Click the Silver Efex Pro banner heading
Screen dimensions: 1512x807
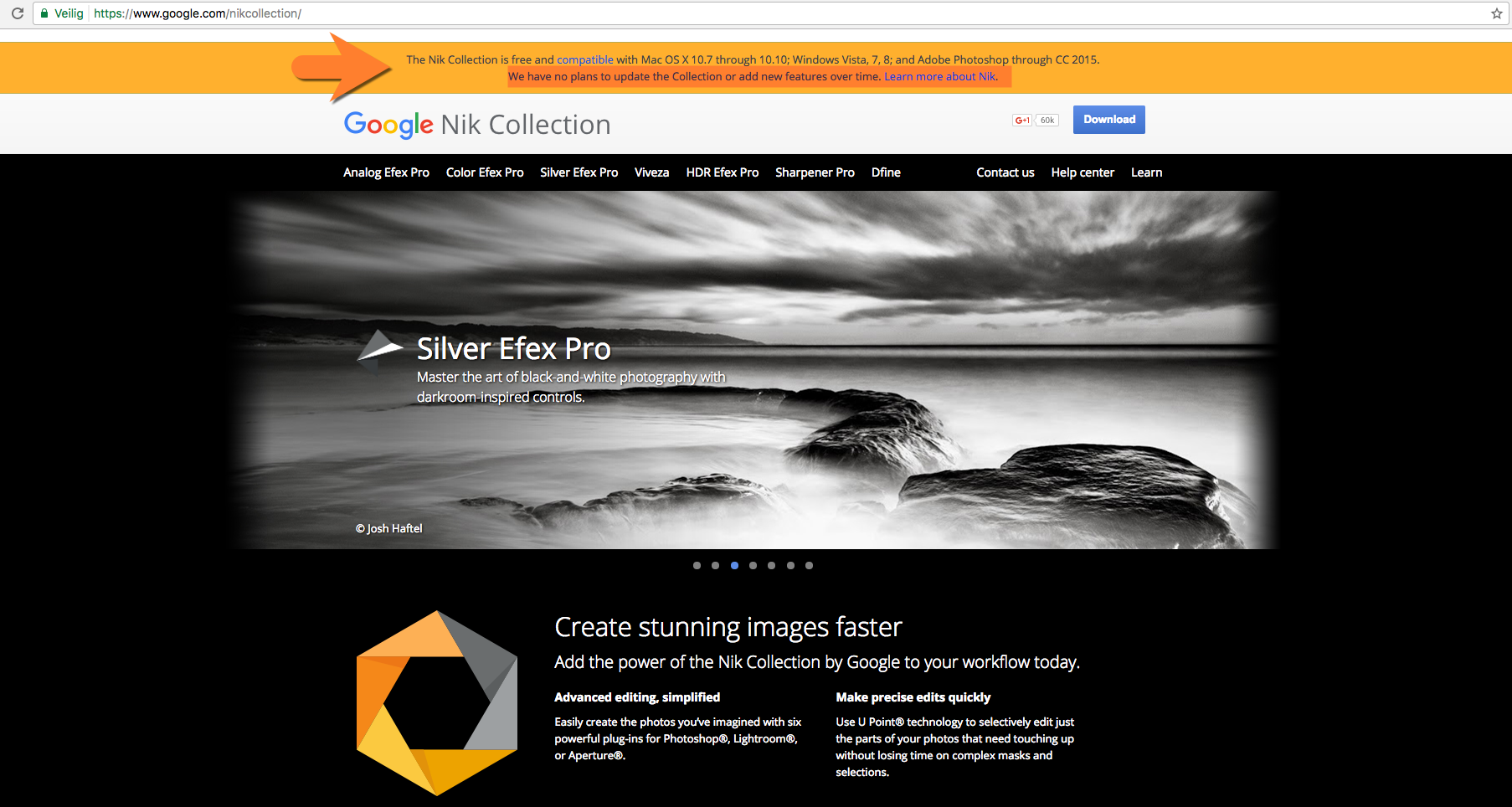tap(514, 348)
